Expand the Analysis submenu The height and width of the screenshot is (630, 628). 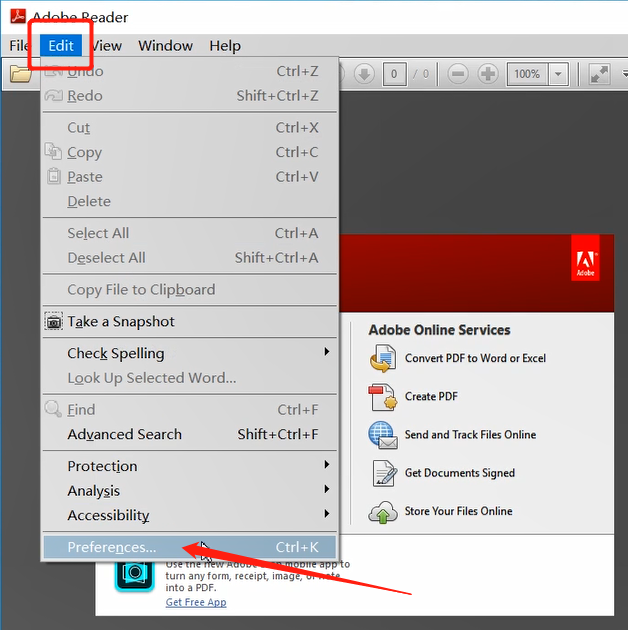189,491
